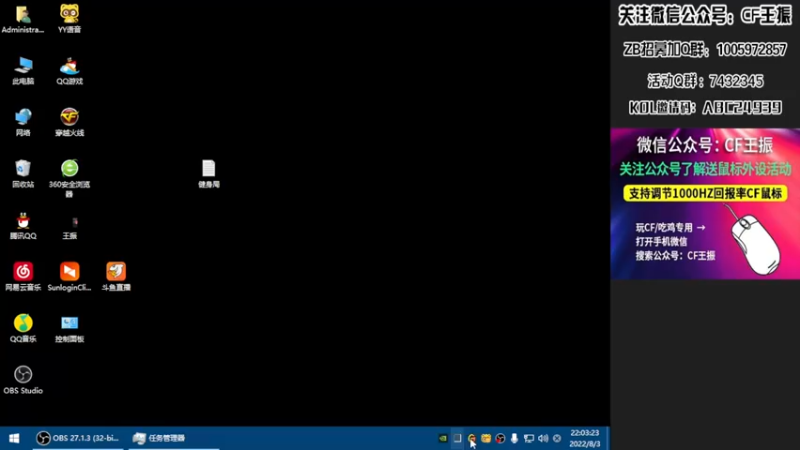Open the Windows Start menu

point(14,438)
